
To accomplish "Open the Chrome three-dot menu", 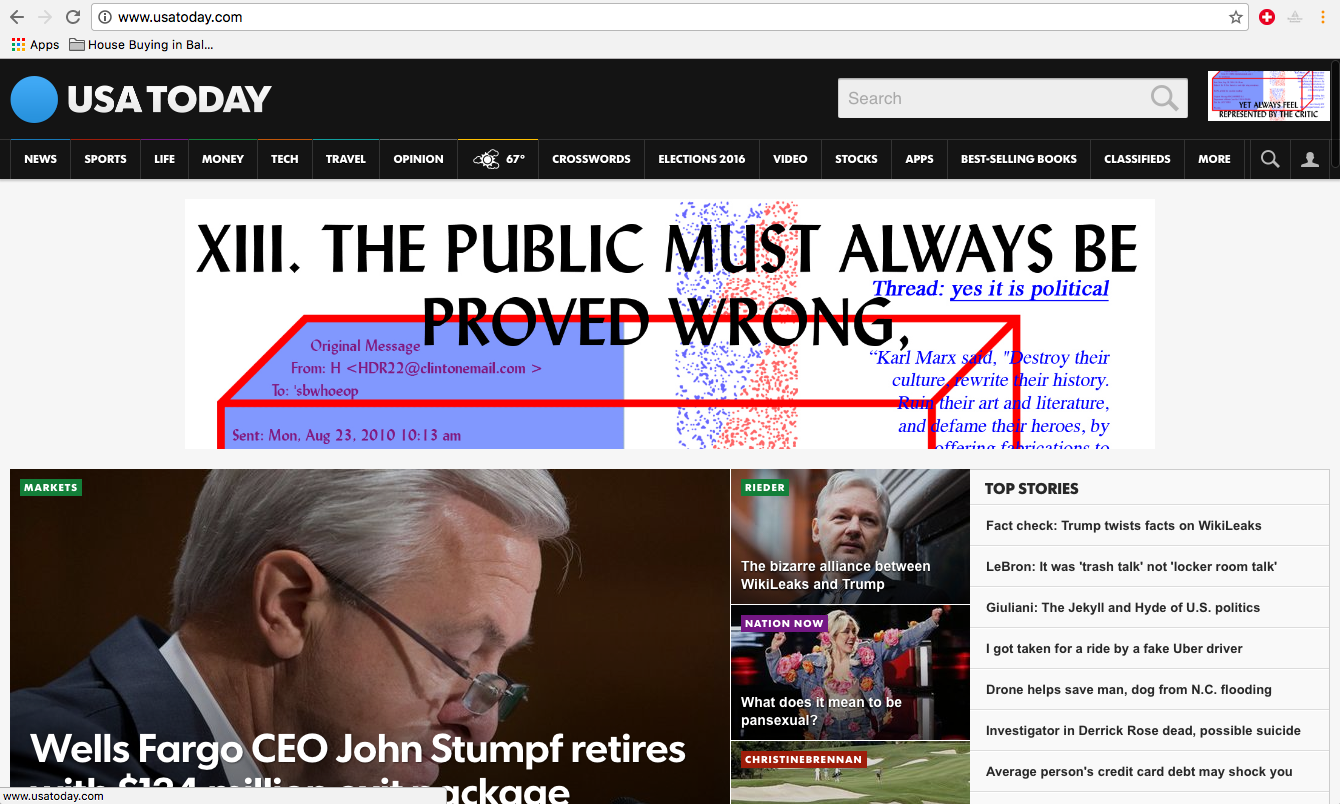I will 1323,17.
